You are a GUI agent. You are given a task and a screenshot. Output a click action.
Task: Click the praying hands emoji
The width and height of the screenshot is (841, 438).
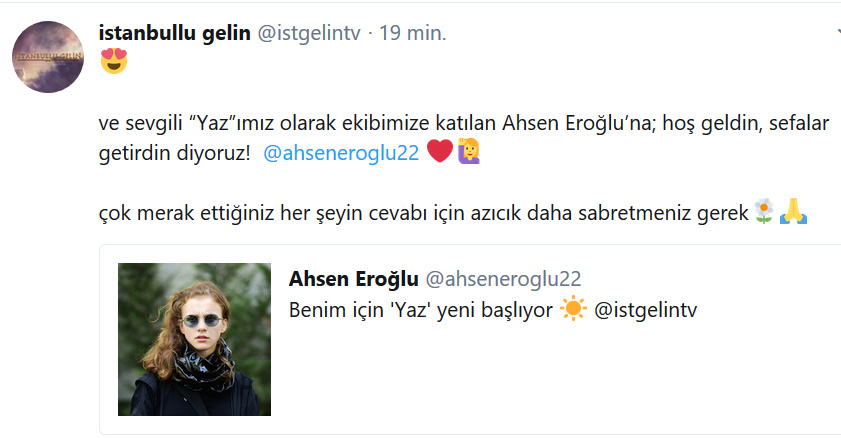click(794, 211)
